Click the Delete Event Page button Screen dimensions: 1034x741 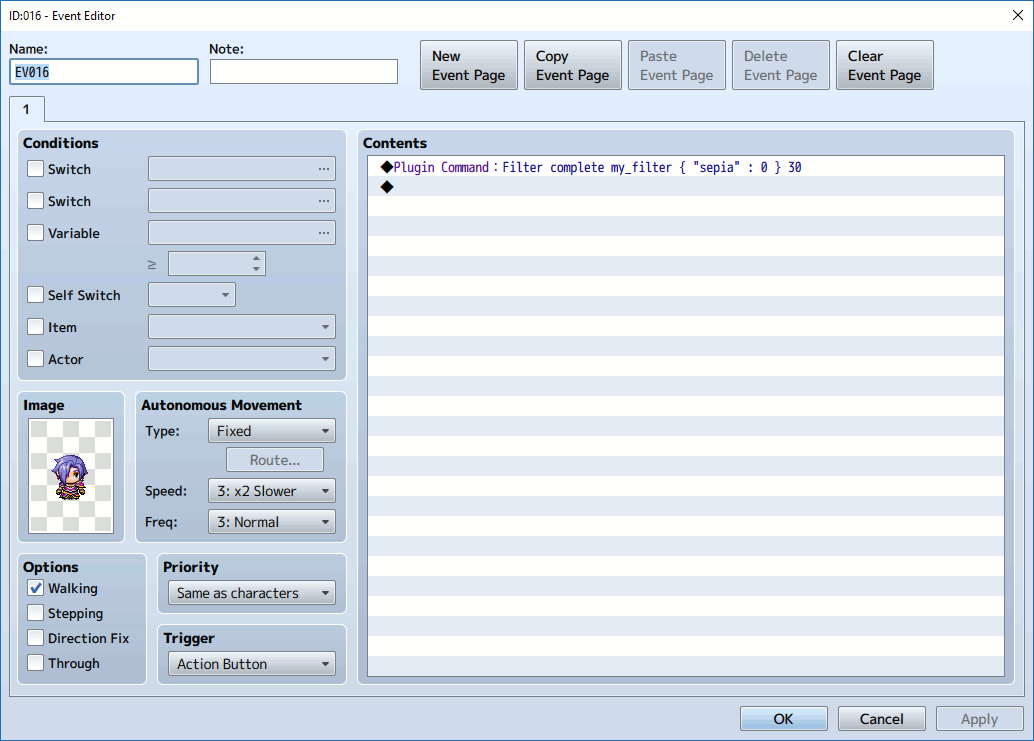point(781,65)
